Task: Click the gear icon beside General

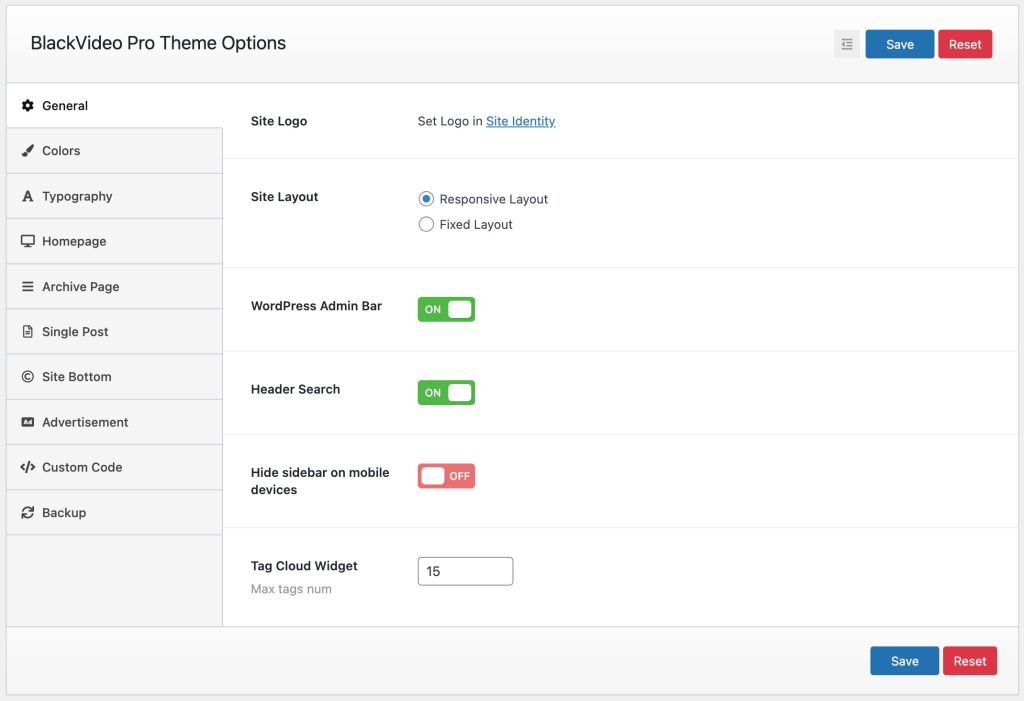Action: click(27, 105)
